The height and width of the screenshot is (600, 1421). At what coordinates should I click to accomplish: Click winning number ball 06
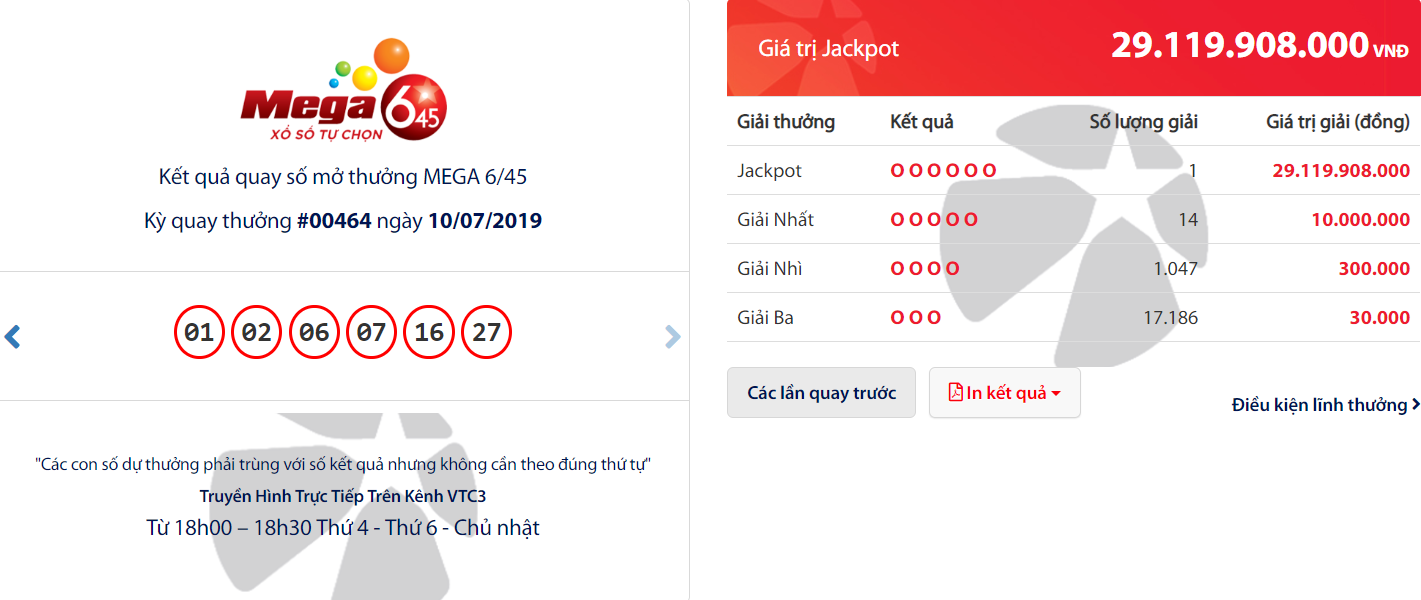(x=314, y=333)
